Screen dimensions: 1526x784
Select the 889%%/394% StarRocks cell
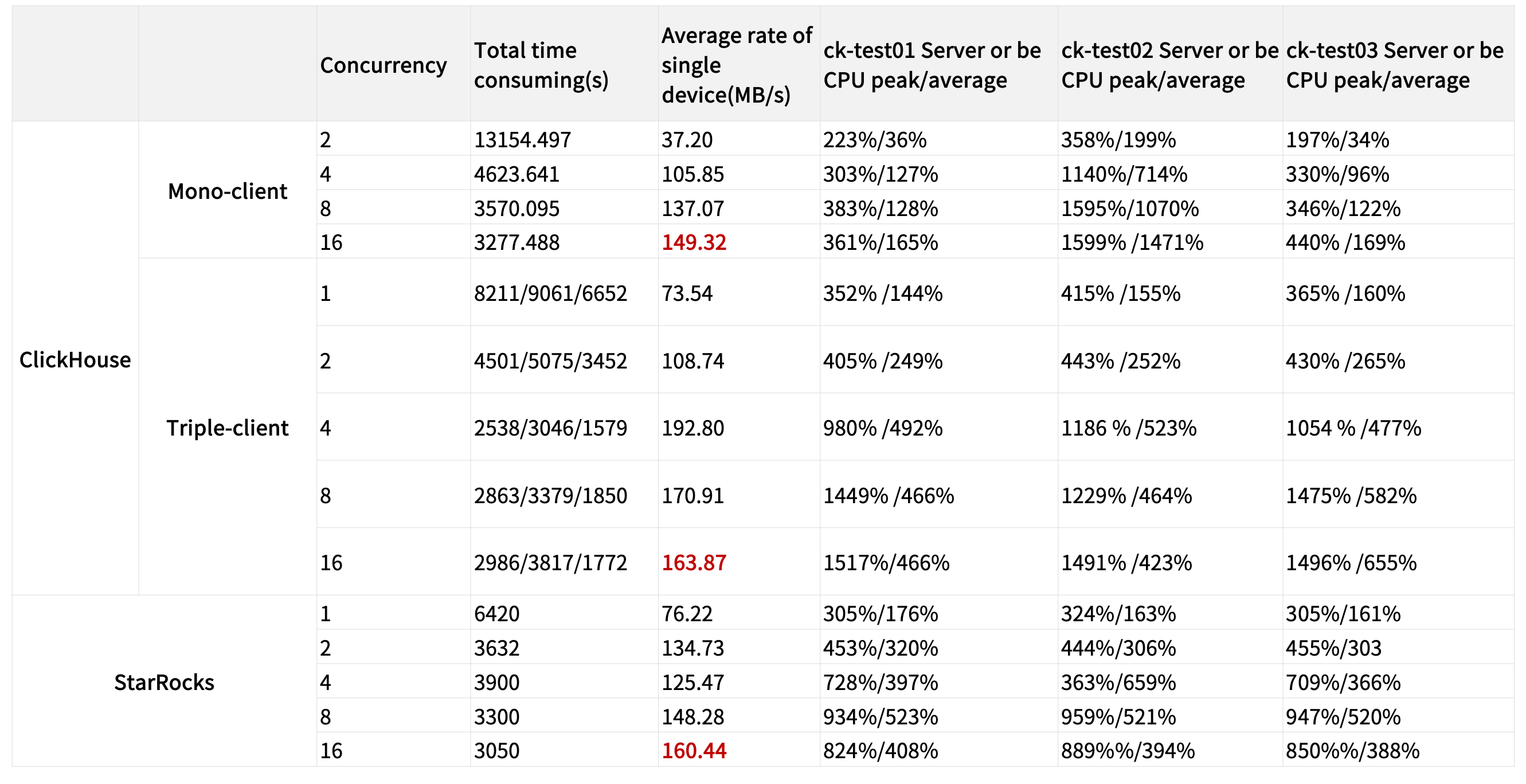click(1170, 750)
